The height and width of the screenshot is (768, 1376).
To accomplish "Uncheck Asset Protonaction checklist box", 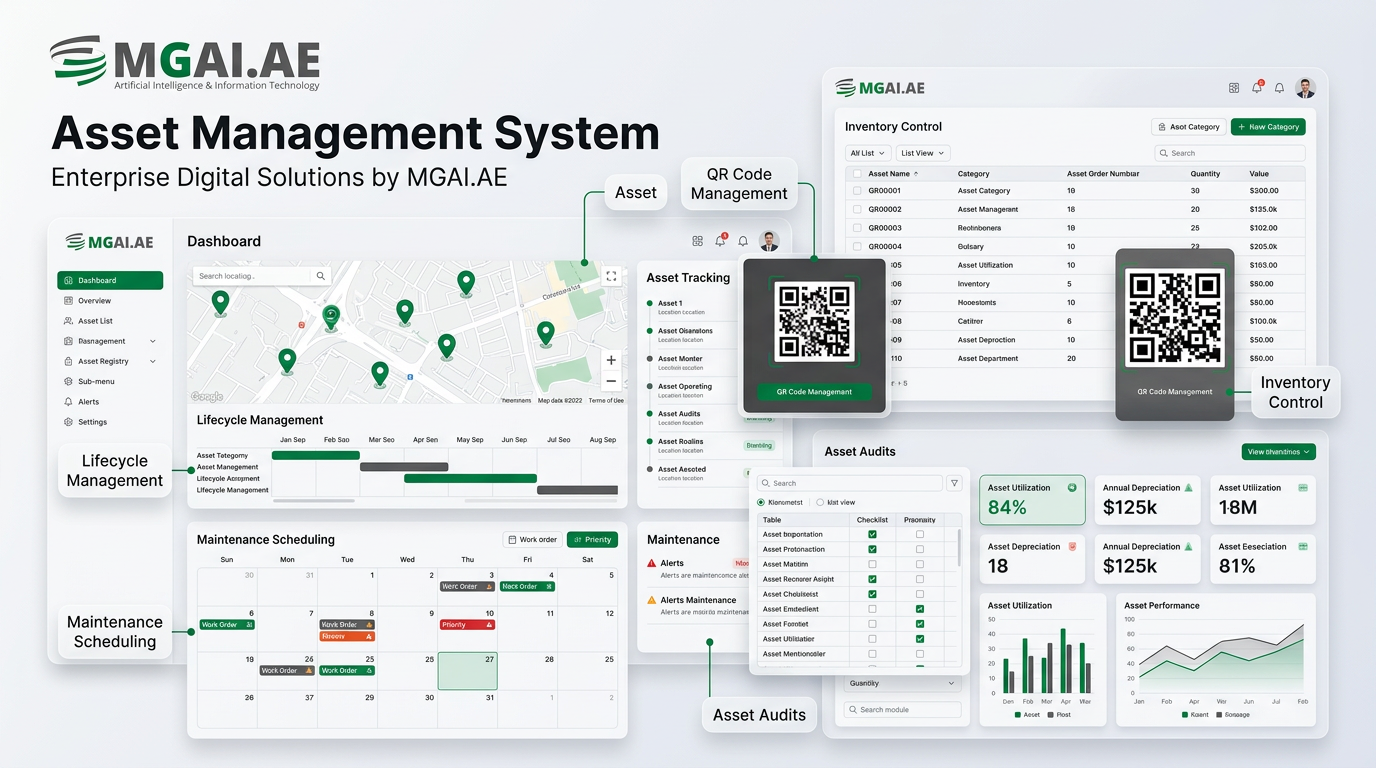I will 872,549.
